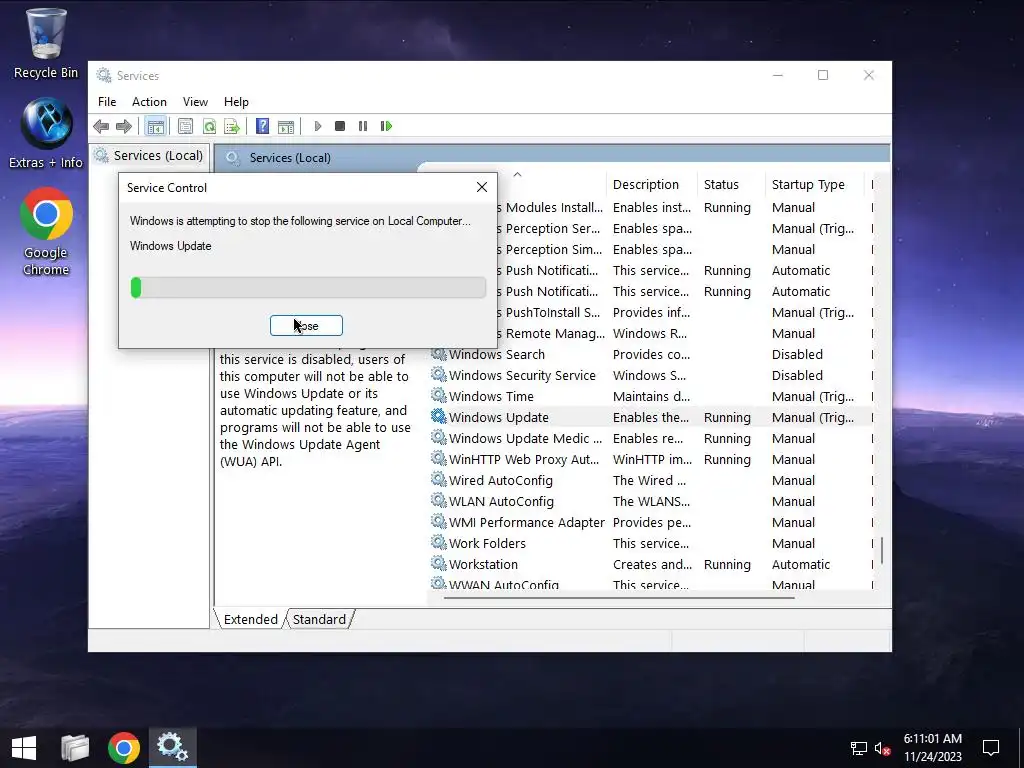
Task: Sort services by Status column header
Action: tap(721, 185)
